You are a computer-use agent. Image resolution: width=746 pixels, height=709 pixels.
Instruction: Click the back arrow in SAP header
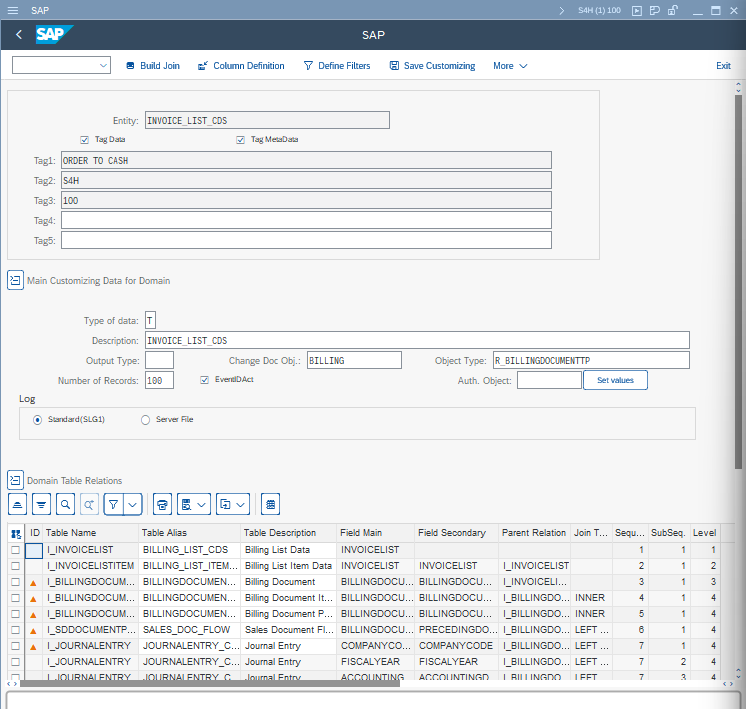(x=19, y=35)
